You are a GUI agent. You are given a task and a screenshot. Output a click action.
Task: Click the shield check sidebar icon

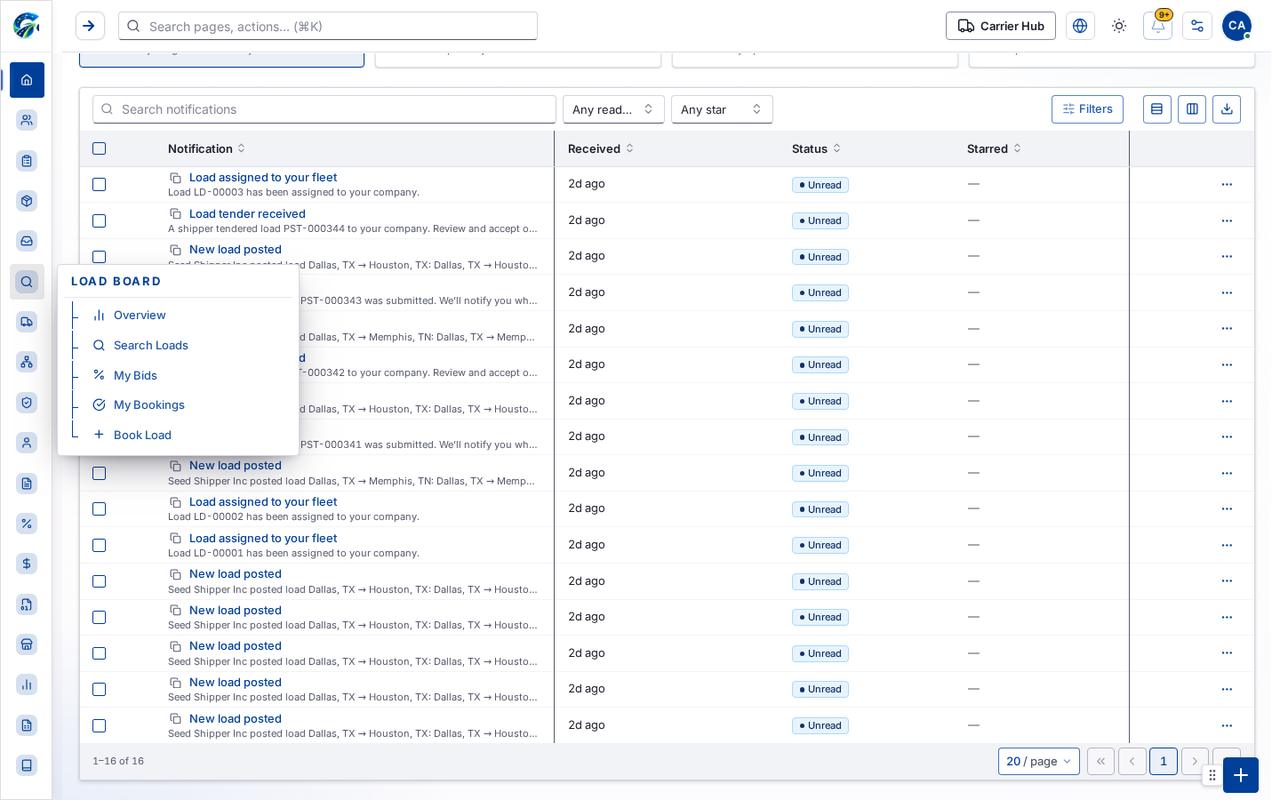27,403
